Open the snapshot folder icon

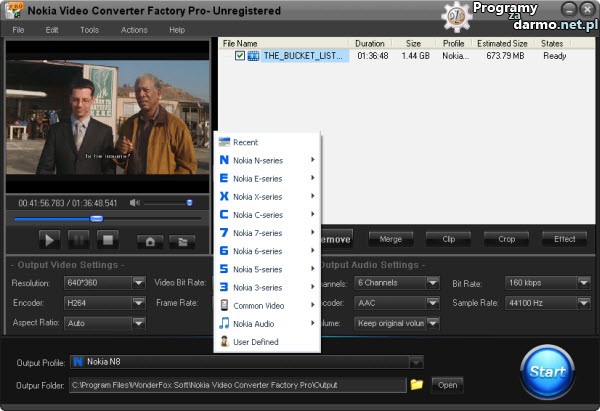181,241
